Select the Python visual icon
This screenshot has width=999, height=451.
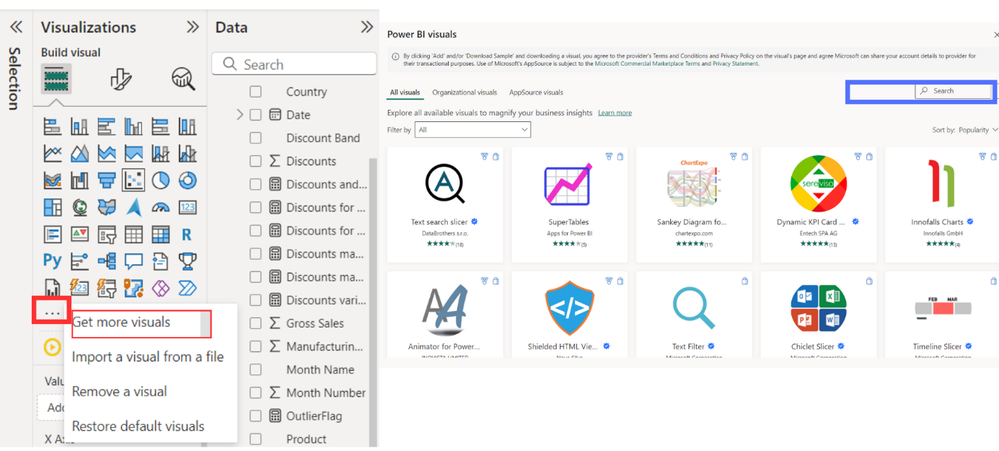tap(52, 261)
